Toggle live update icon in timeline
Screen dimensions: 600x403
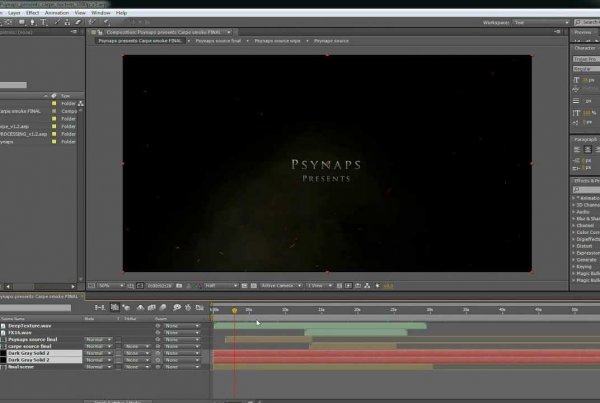point(114,307)
